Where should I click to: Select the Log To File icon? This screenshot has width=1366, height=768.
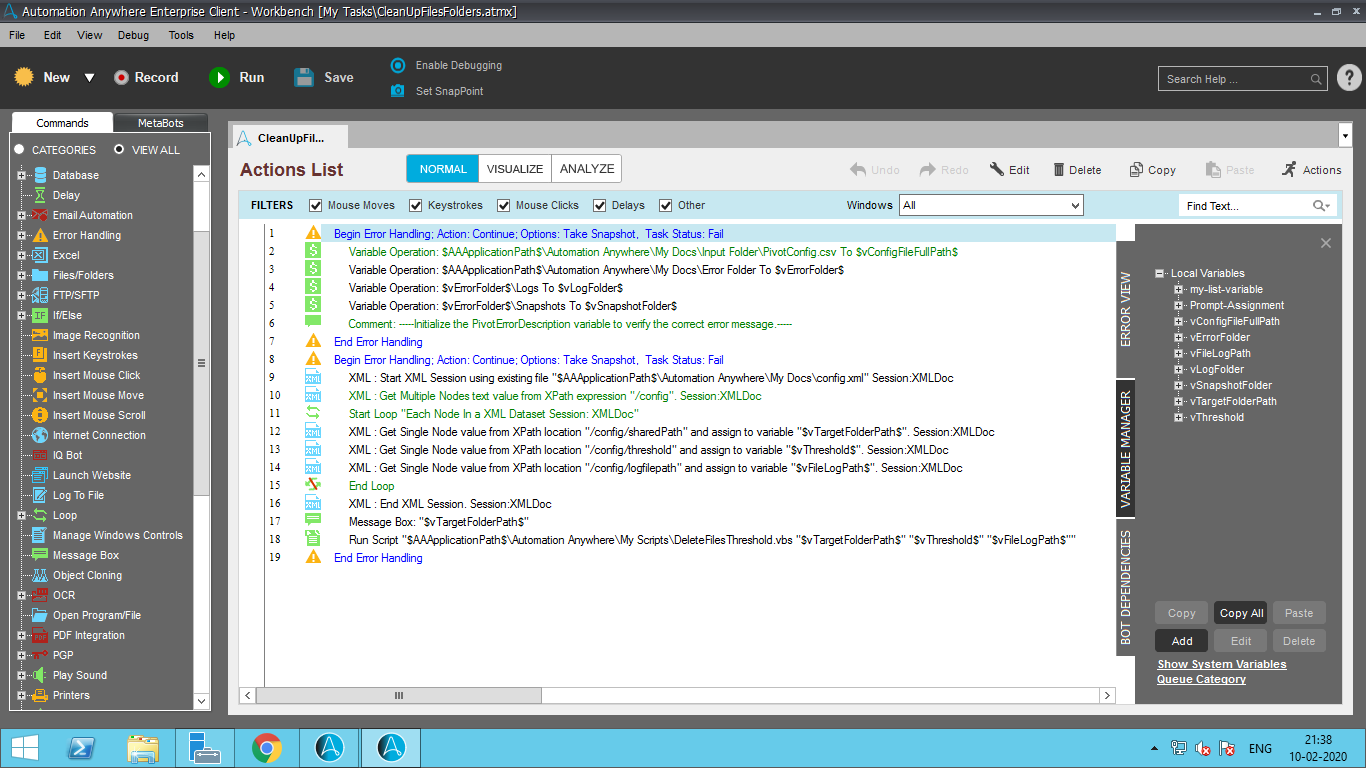[x=40, y=495]
